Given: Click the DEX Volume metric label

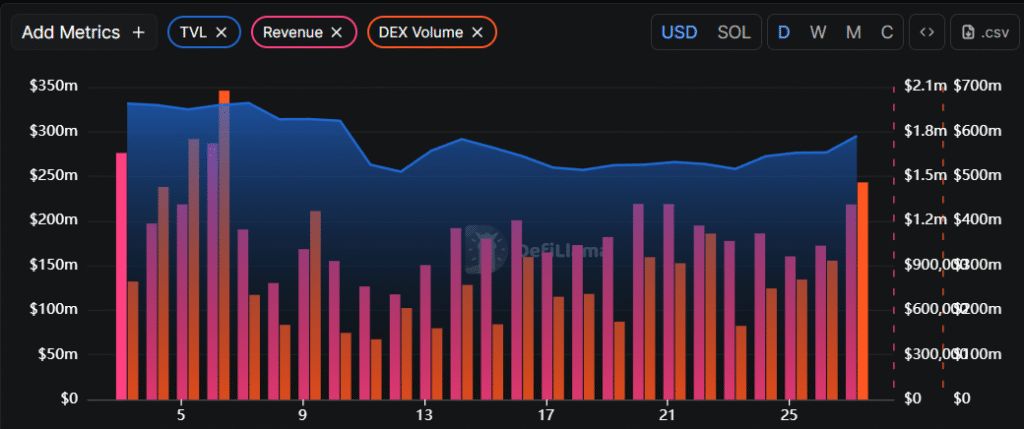Looking at the screenshot, I should click(420, 32).
